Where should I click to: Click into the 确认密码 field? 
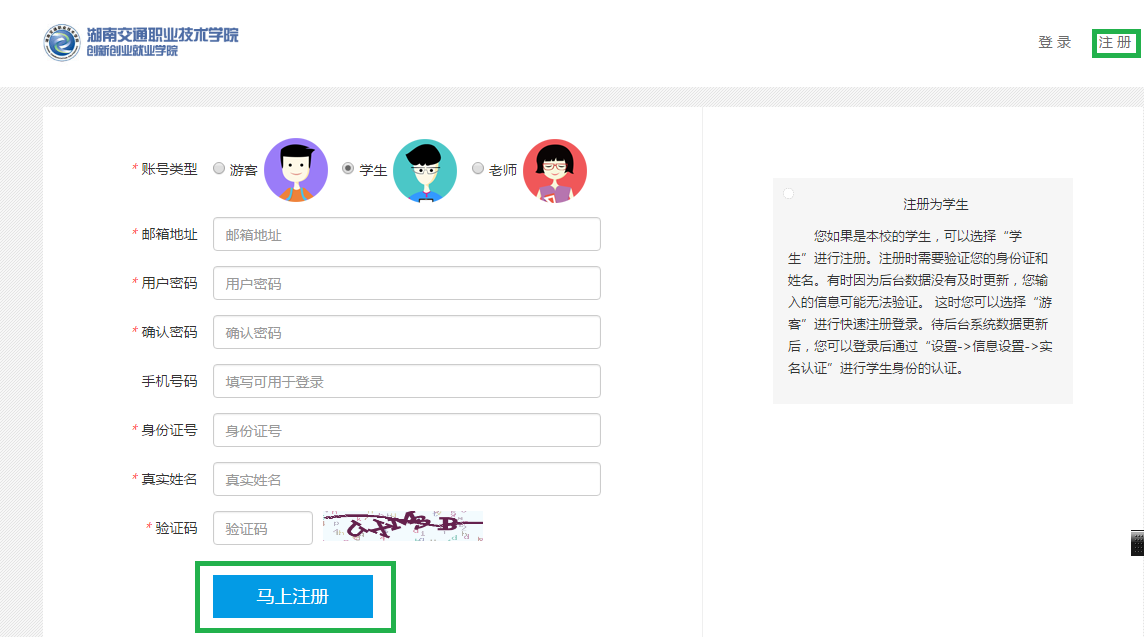(406, 332)
